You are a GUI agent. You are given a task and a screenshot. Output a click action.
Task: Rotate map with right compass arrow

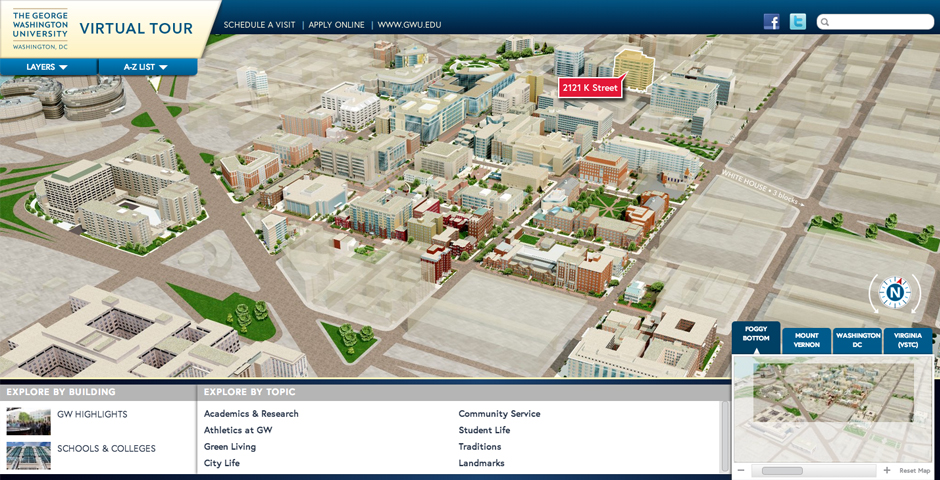point(916,295)
